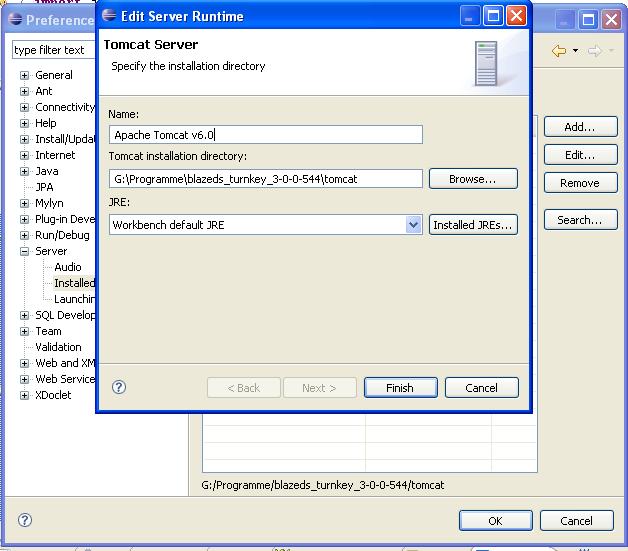Maximize the Preferences window
The image size is (628, 551).
click(588, 19)
